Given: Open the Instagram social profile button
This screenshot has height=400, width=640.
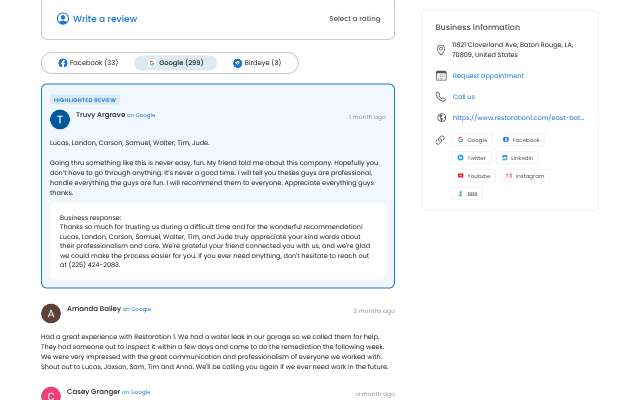Looking at the screenshot, I should (525, 176).
